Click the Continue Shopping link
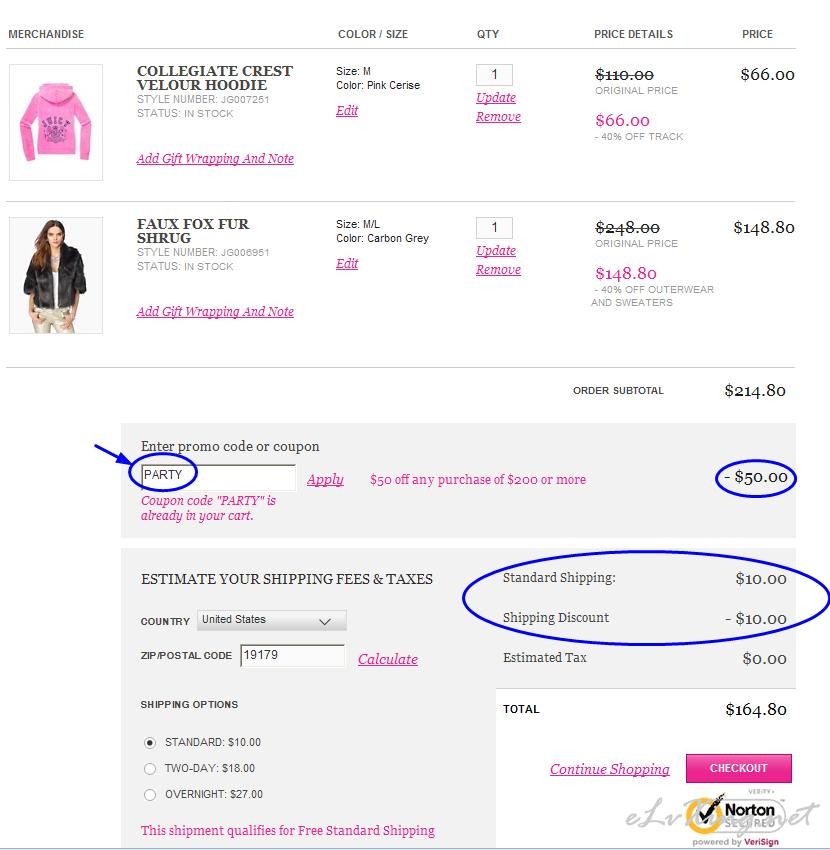The width and height of the screenshot is (830, 850). pyautogui.click(x=609, y=769)
